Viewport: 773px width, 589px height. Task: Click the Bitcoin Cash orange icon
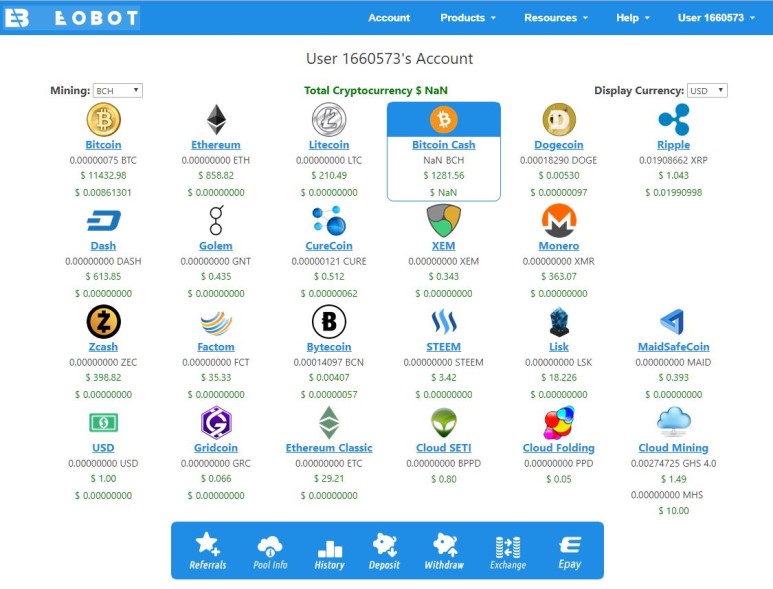(x=444, y=119)
